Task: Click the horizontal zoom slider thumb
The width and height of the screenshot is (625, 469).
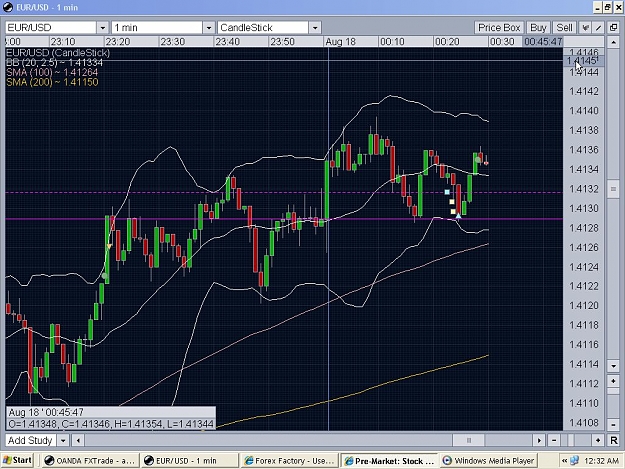Action: tap(571, 440)
